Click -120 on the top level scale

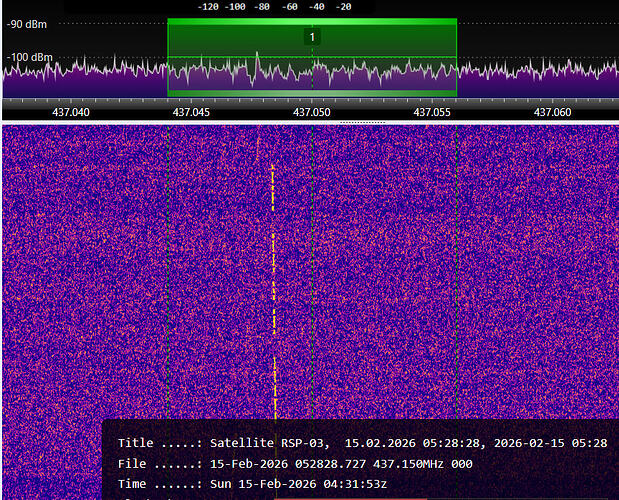tap(208, 6)
